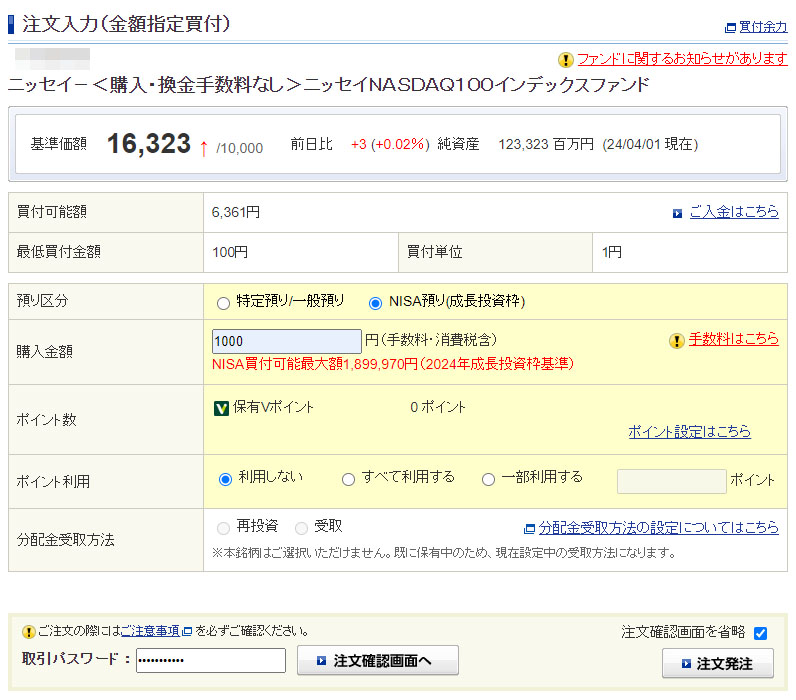Click the external window icon after ご注意事項
796x700 pixels.
(187, 632)
